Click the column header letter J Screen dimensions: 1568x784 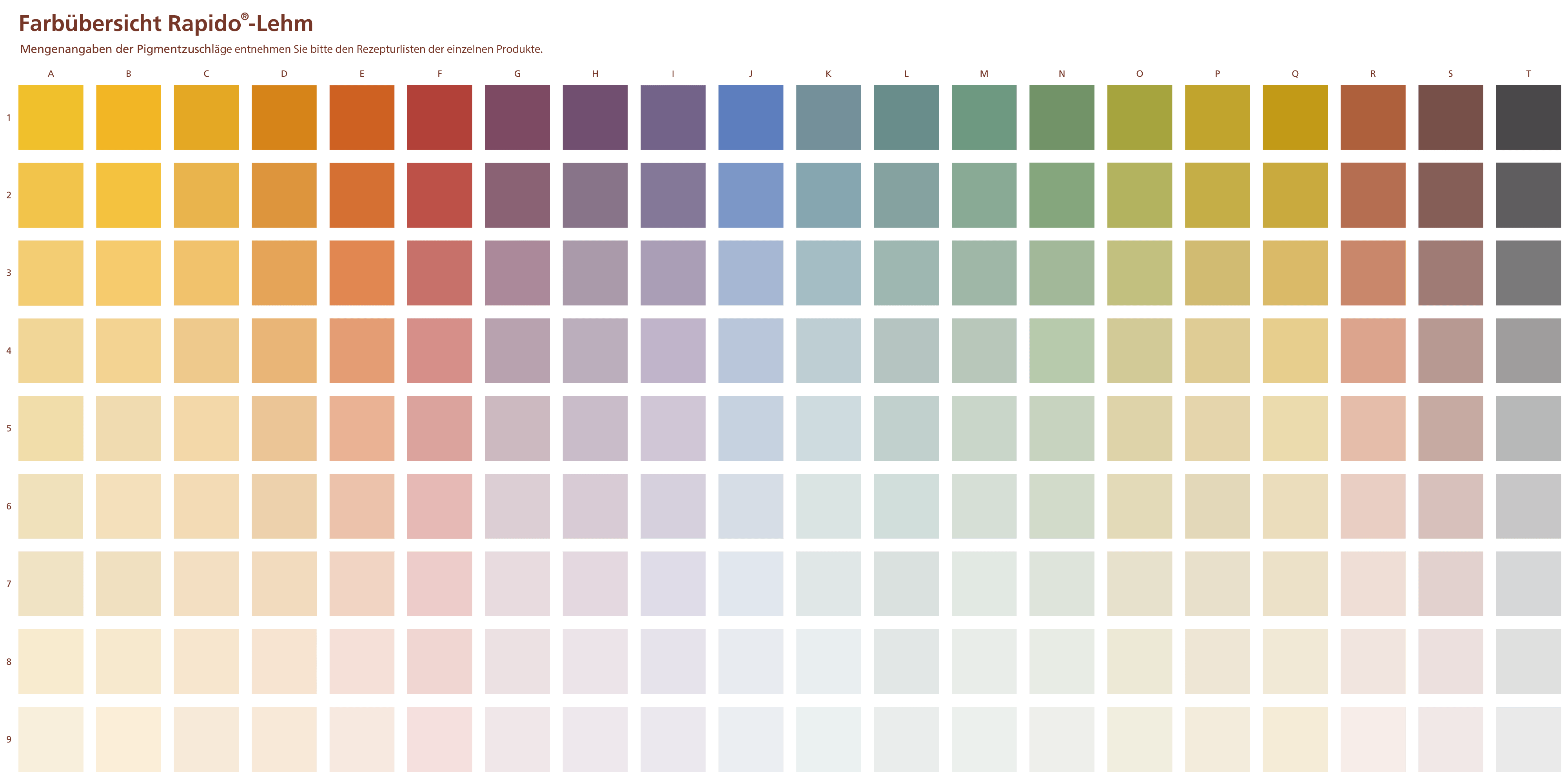tap(751, 74)
